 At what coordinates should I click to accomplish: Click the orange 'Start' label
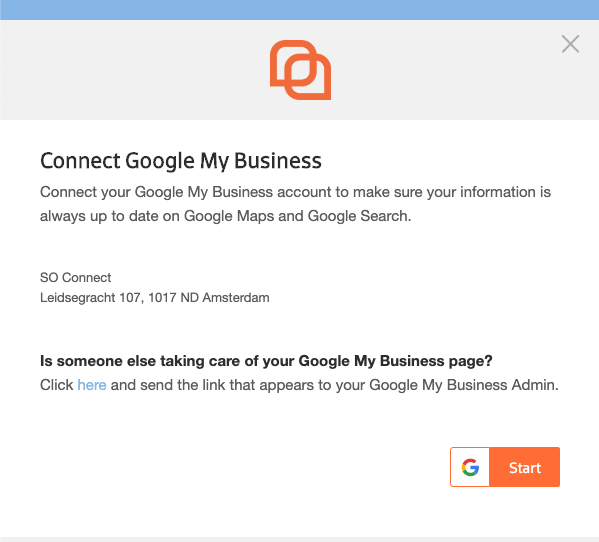click(525, 468)
